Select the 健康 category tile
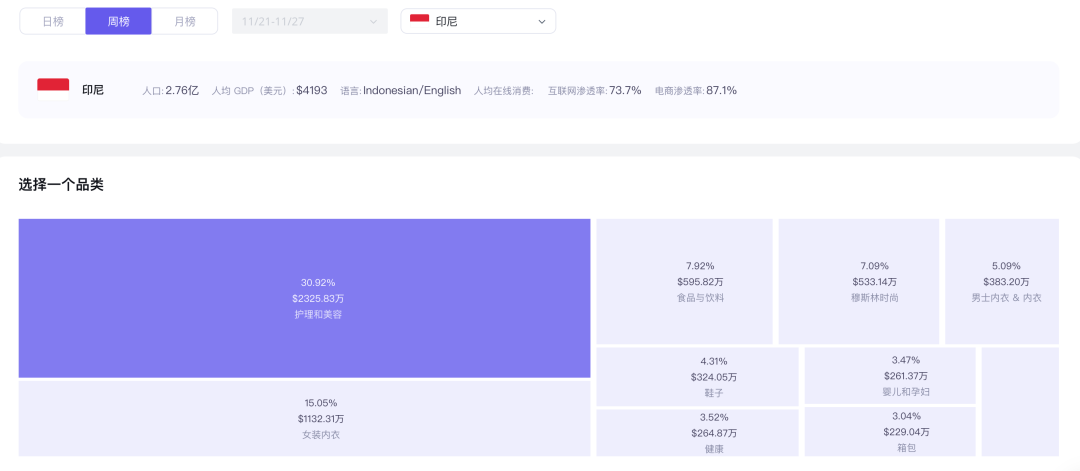The height and width of the screenshot is (471, 1080). (x=698, y=432)
